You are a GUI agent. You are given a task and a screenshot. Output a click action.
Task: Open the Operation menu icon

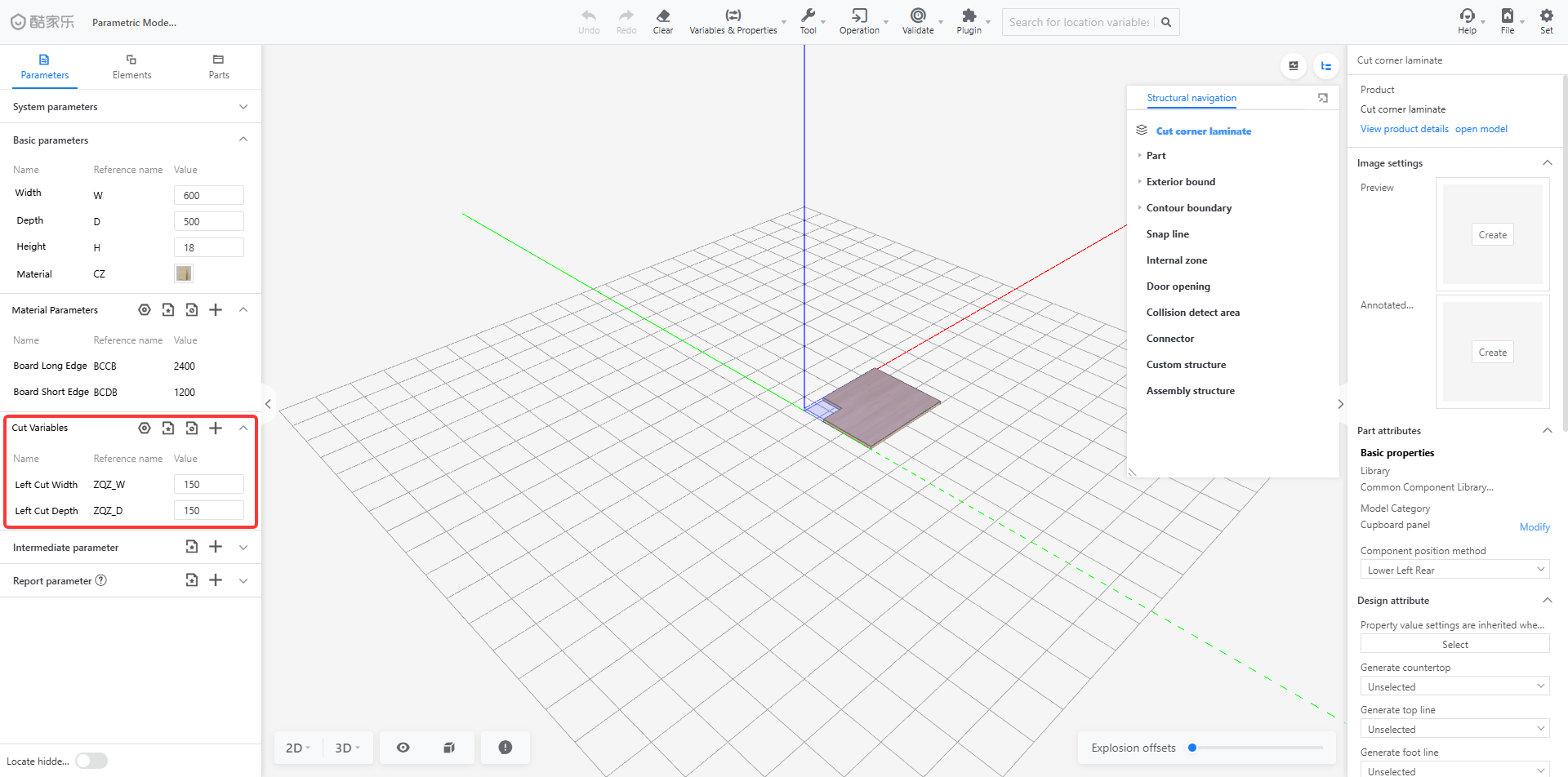coord(859,16)
